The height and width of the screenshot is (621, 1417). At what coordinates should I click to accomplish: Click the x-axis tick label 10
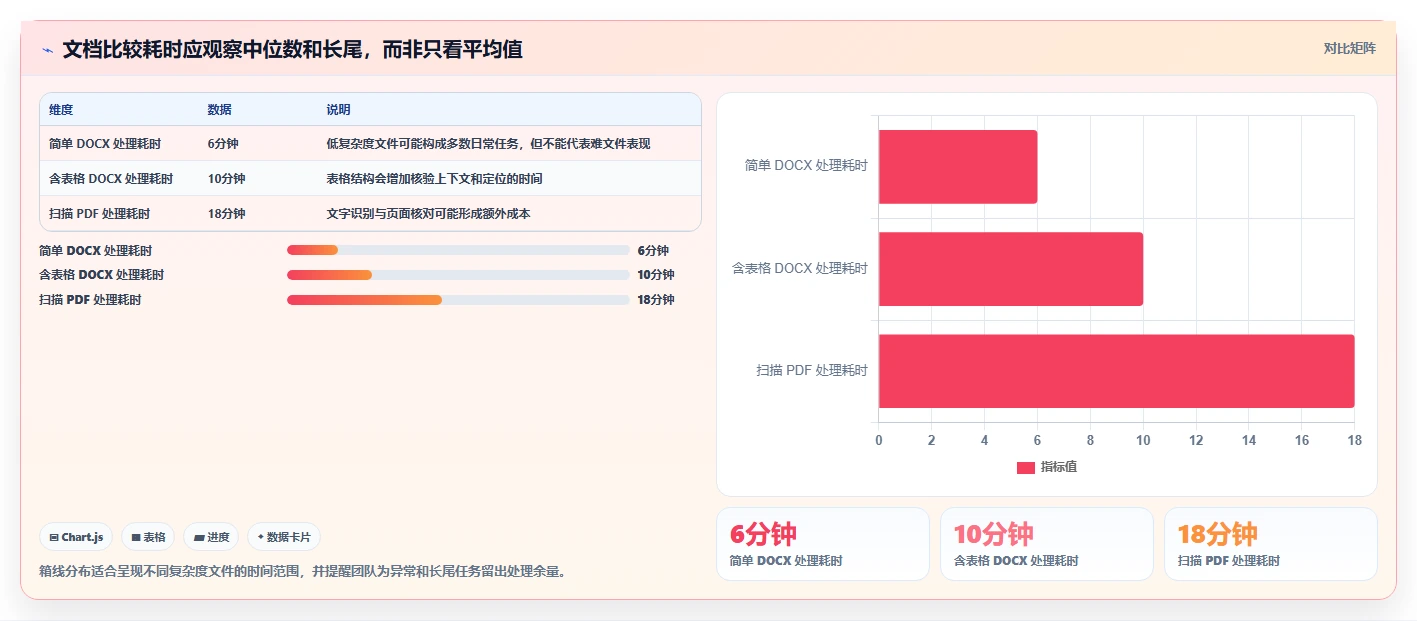pyautogui.click(x=1143, y=440)
